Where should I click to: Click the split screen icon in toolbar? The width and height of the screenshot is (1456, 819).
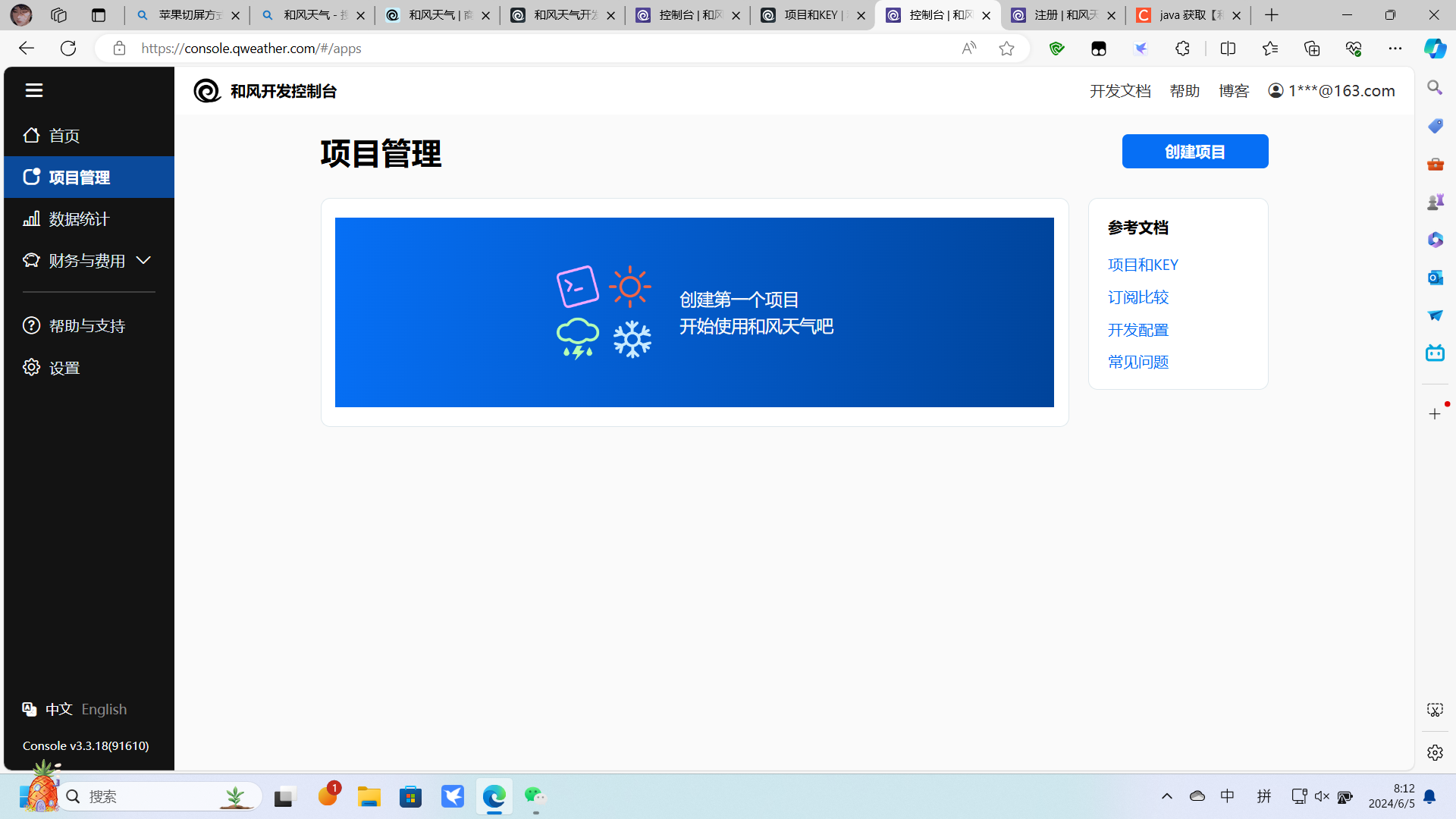pos(1228,49)
